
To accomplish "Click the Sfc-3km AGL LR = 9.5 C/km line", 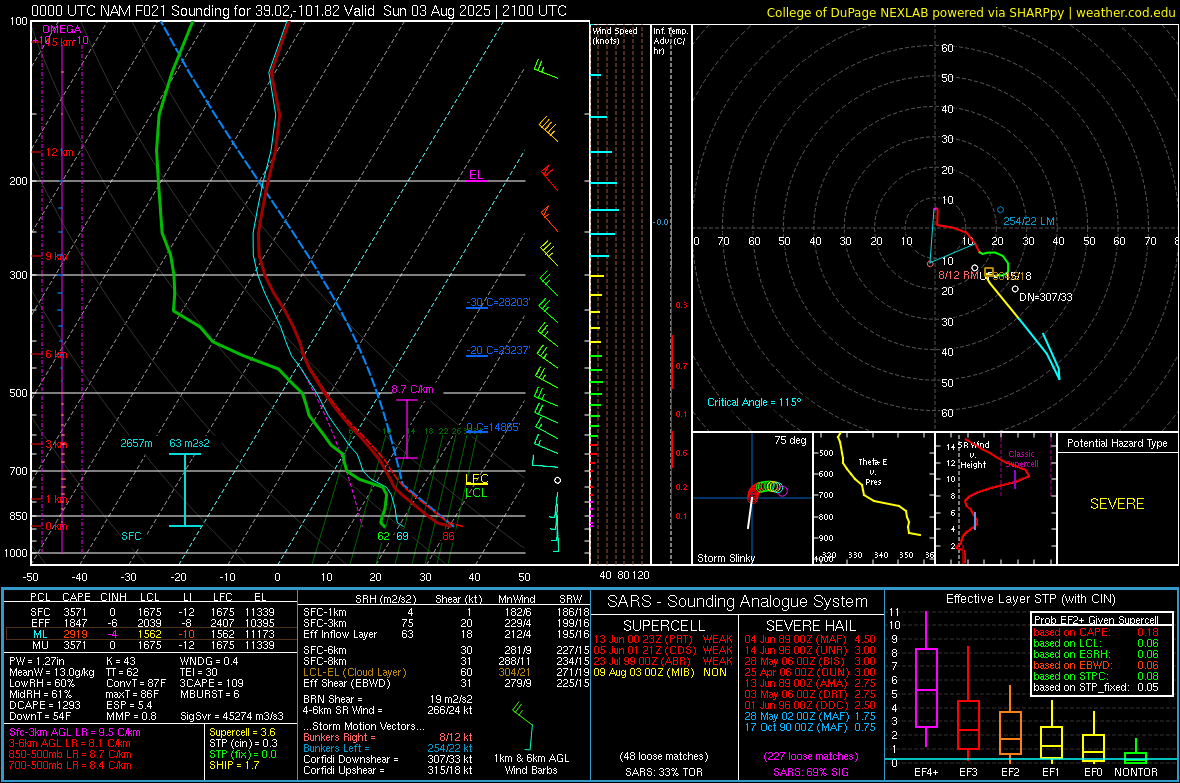I will (x=75, y=732).
